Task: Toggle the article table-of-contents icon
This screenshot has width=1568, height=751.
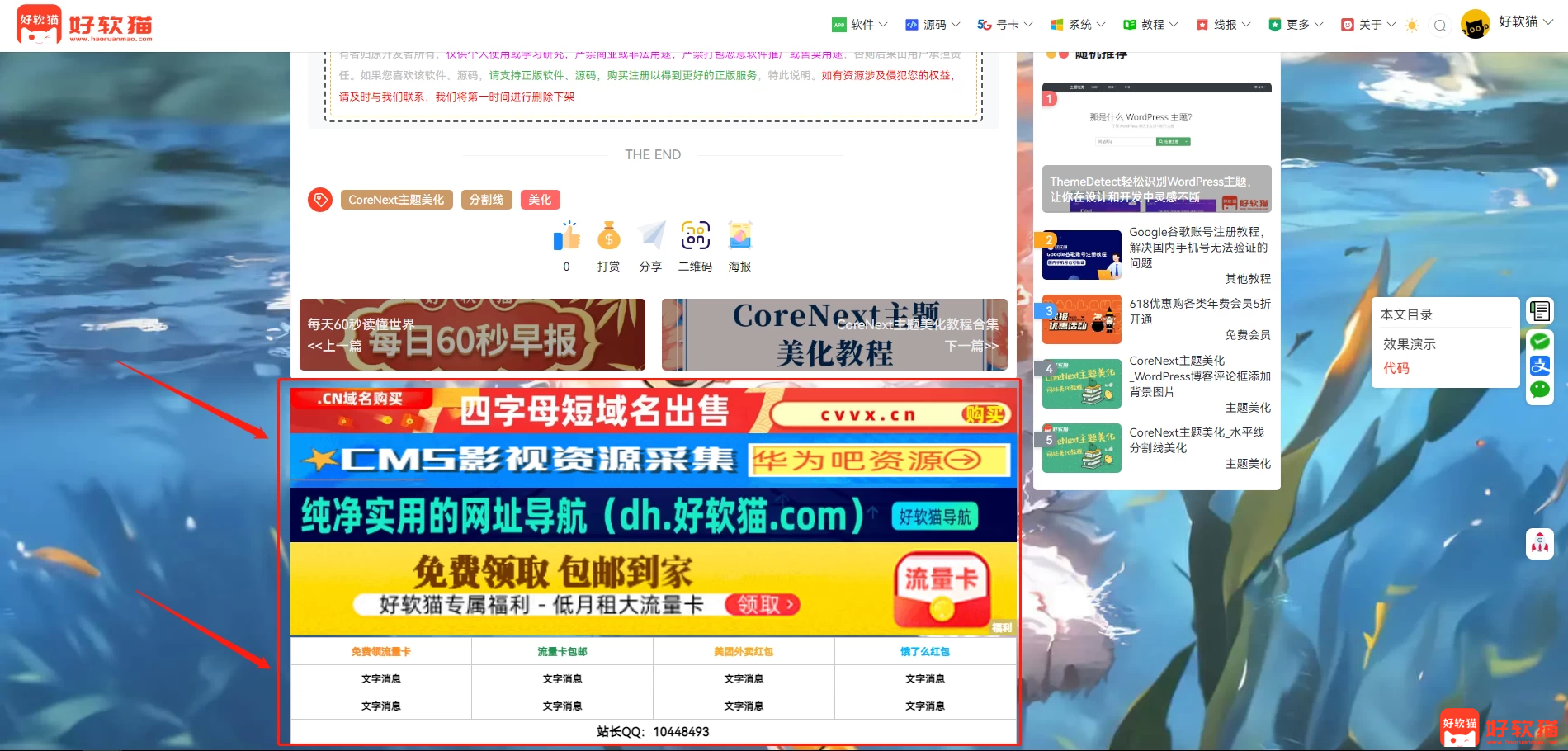Action: (1540, 311)
